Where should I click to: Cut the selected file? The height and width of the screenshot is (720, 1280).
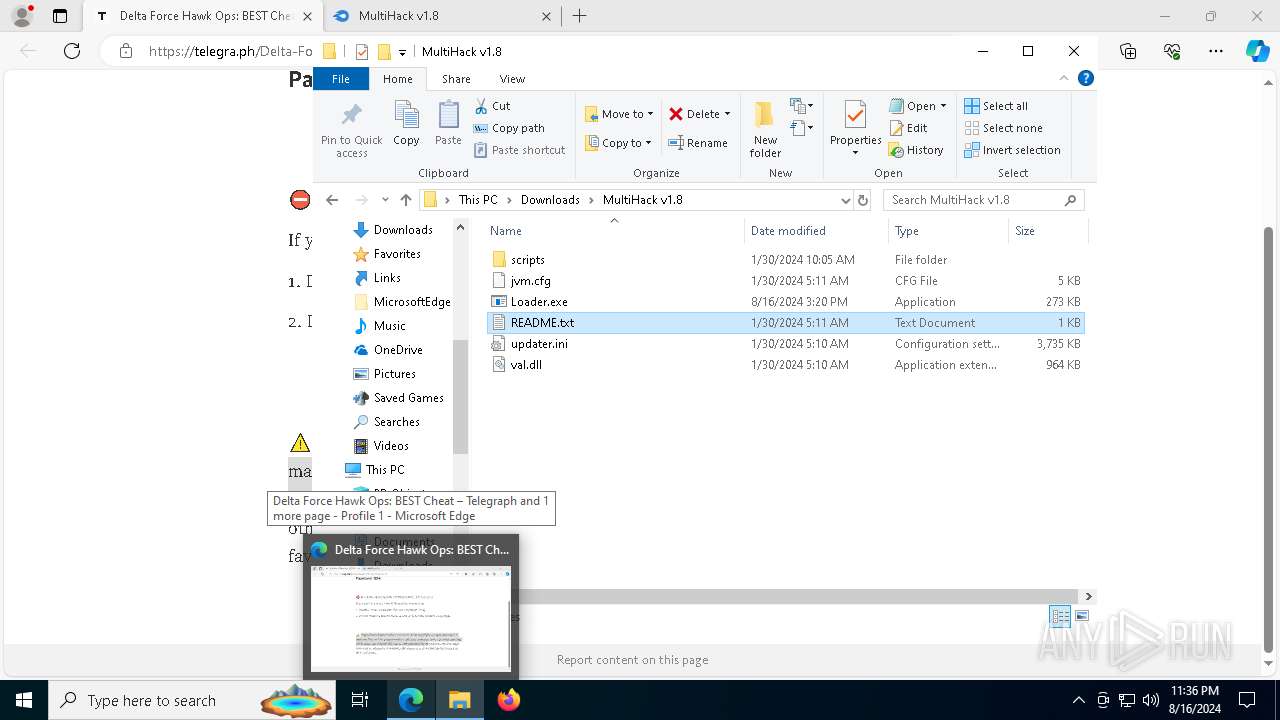492,106
